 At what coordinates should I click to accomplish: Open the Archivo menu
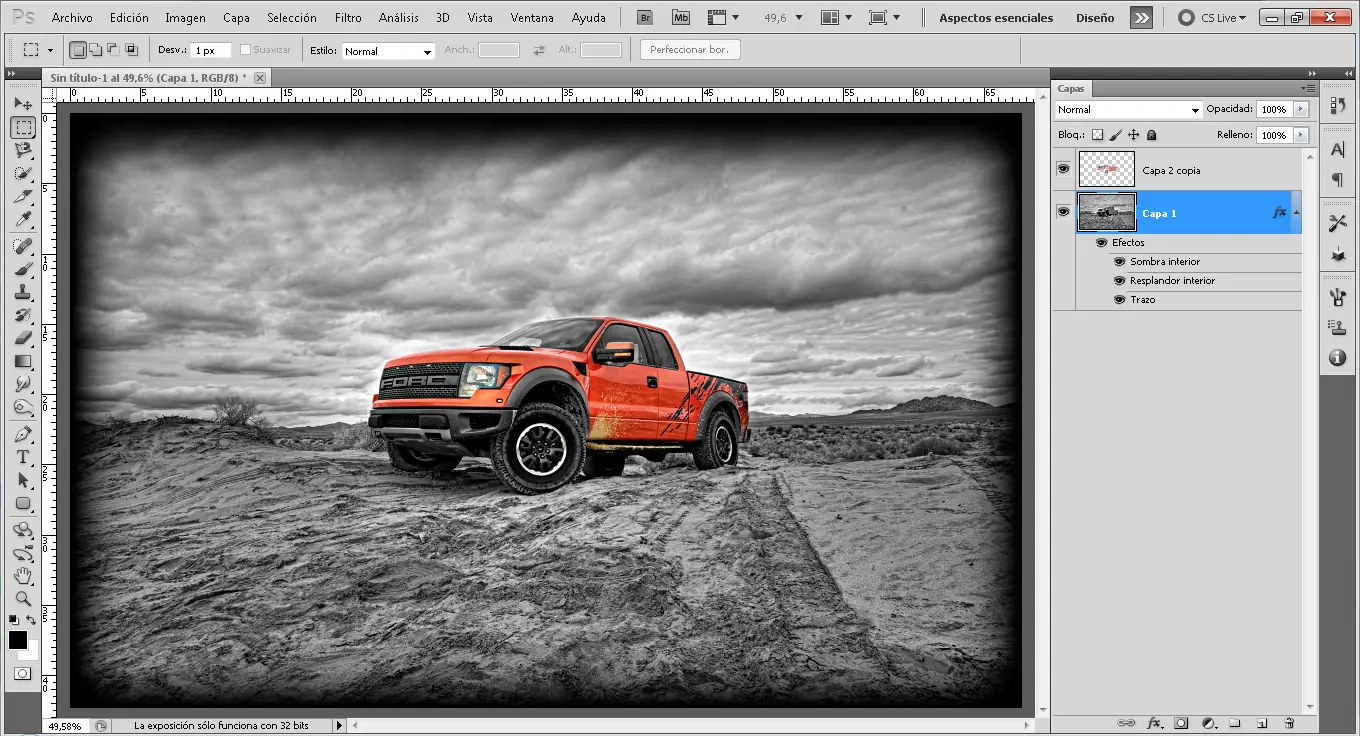point(72,18)
